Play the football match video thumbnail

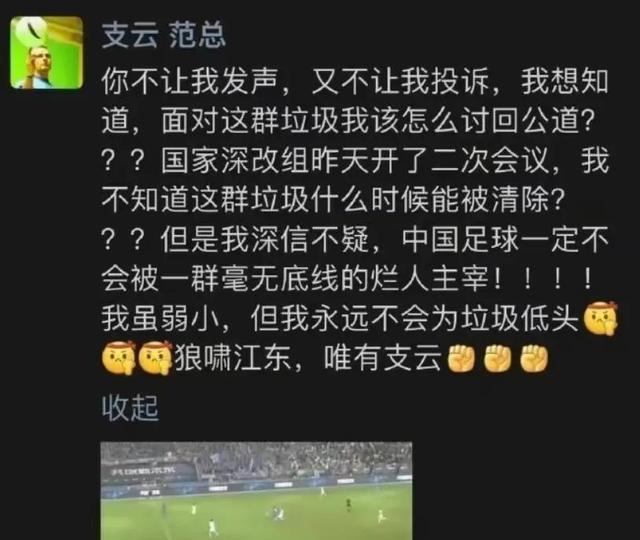(x=256, y=491)
